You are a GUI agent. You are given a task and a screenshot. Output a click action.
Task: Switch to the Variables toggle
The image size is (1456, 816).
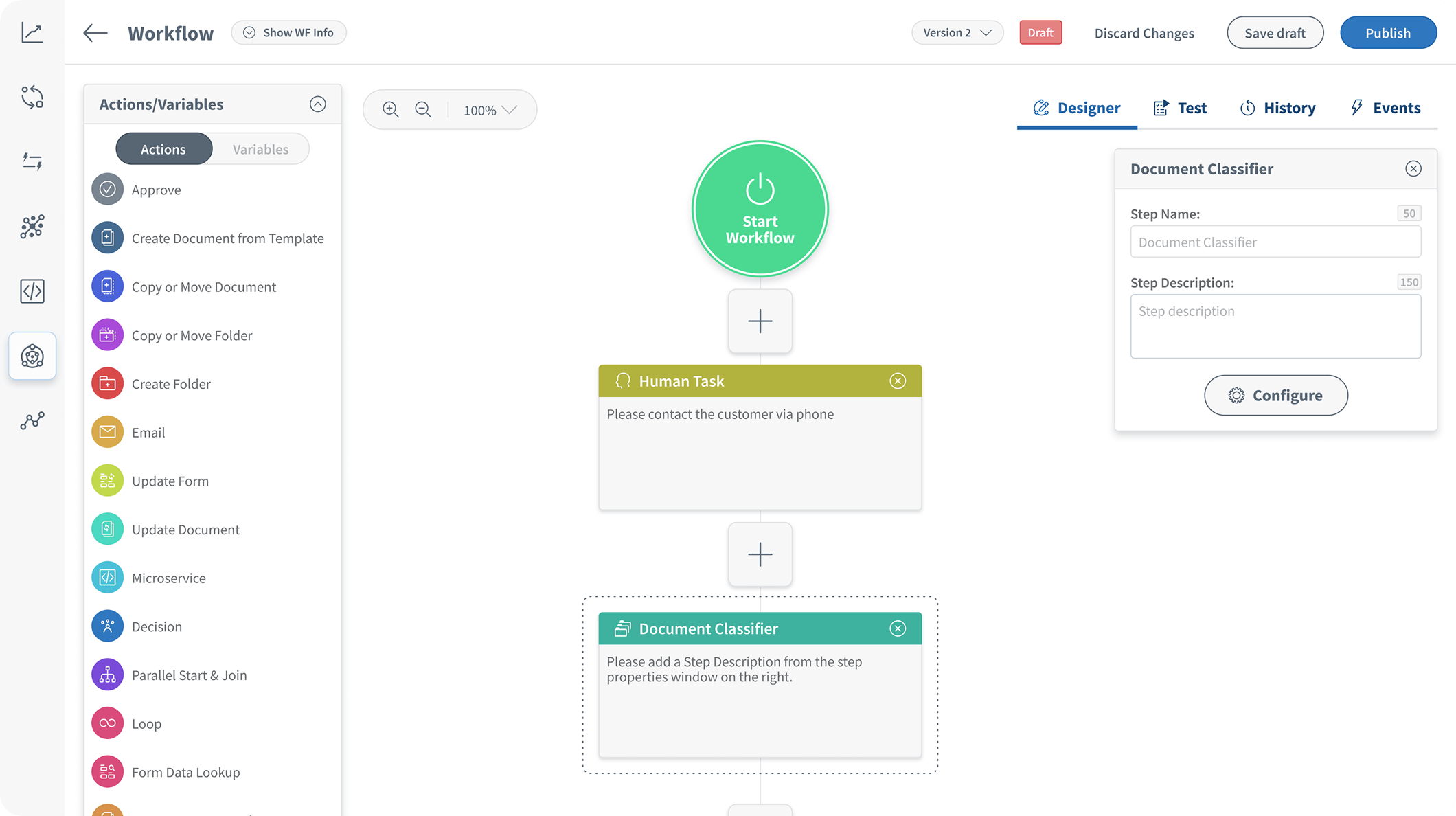click(x=260, y=149)
